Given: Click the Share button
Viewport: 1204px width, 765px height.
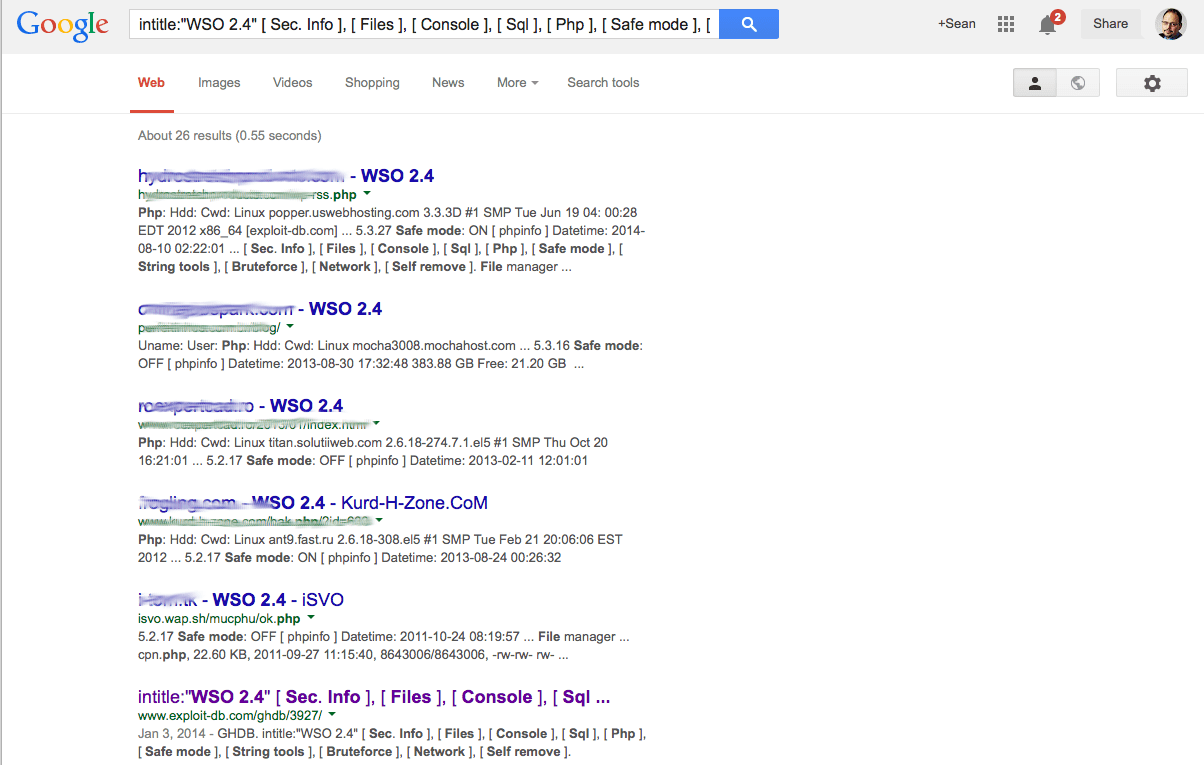Looking at the screenshot, I should point(1110,24).
